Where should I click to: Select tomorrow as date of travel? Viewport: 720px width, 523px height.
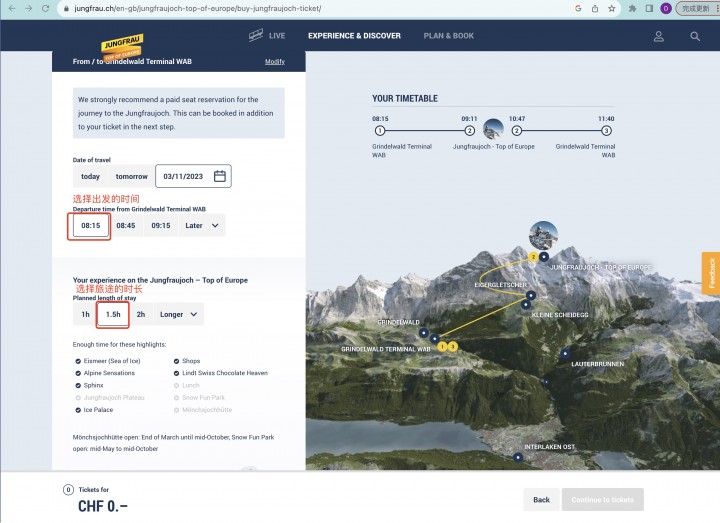click(131, 176)
